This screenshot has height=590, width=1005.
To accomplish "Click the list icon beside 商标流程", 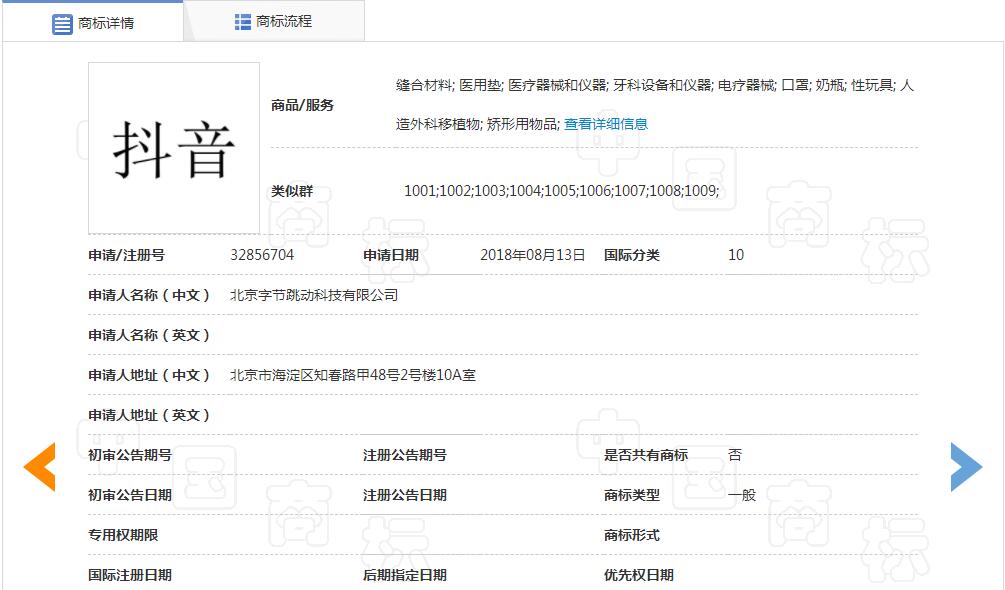I will [x=242, y=22].
